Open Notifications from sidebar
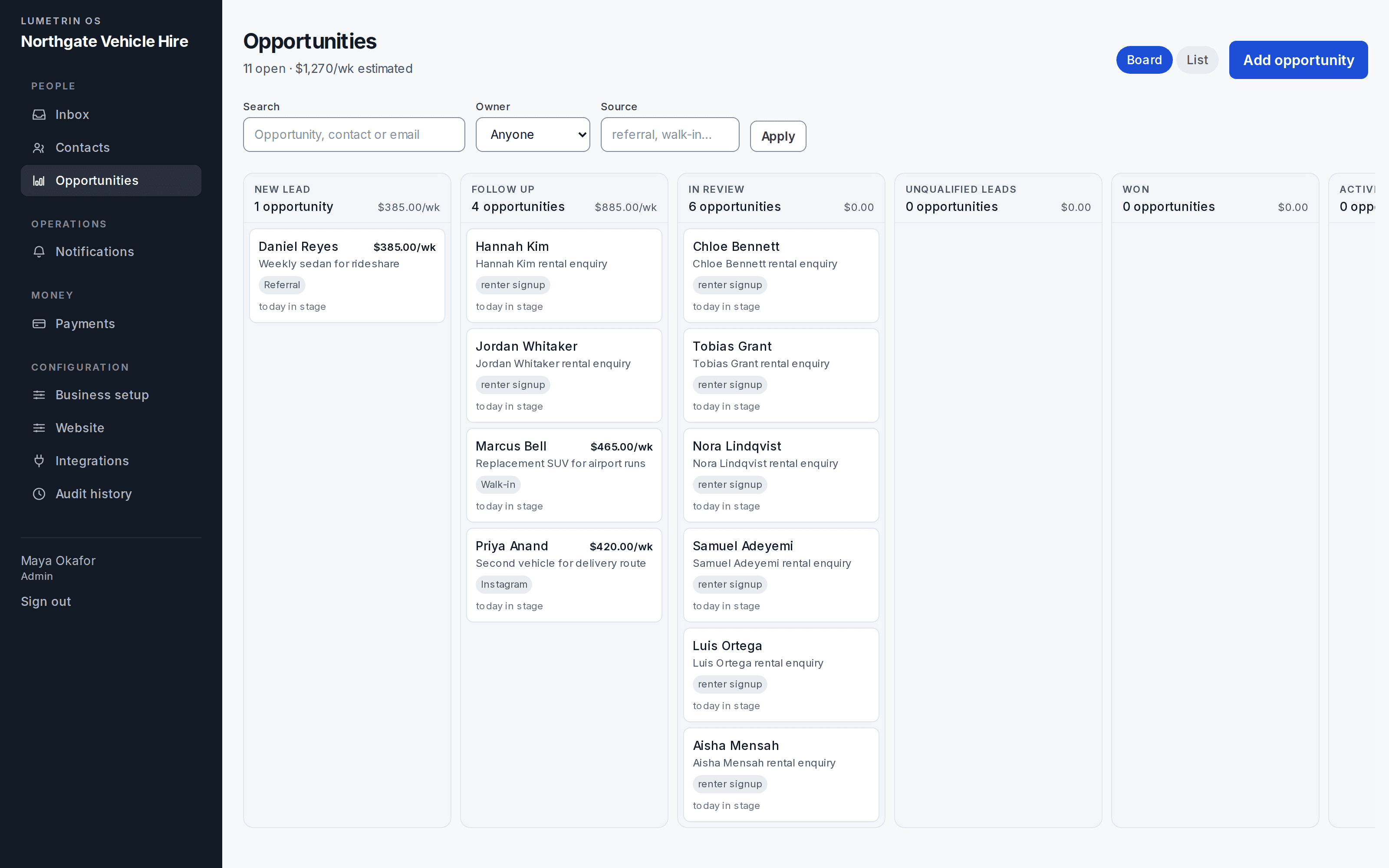This screenshot has width=1389, height=868. 111,252
